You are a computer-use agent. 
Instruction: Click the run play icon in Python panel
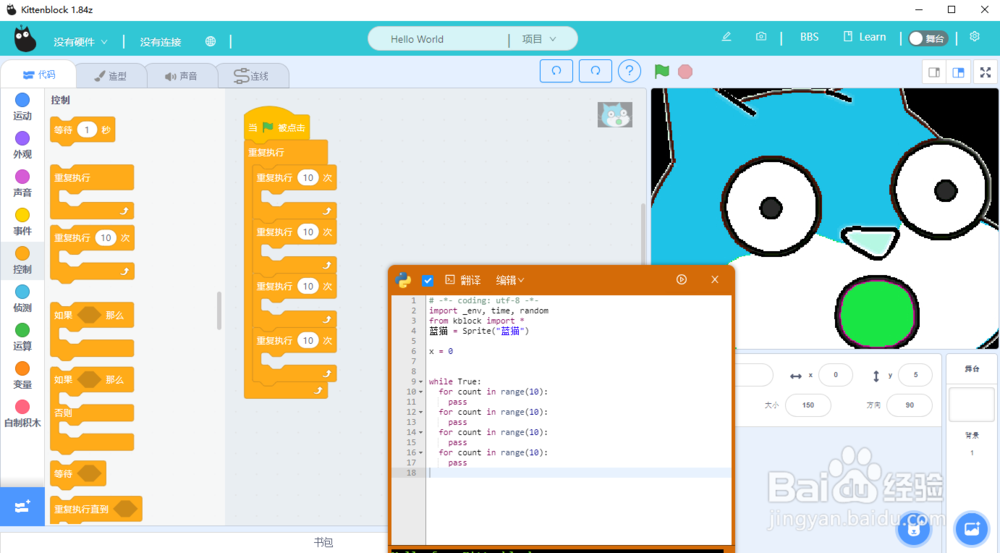click(x=681, y=279)
